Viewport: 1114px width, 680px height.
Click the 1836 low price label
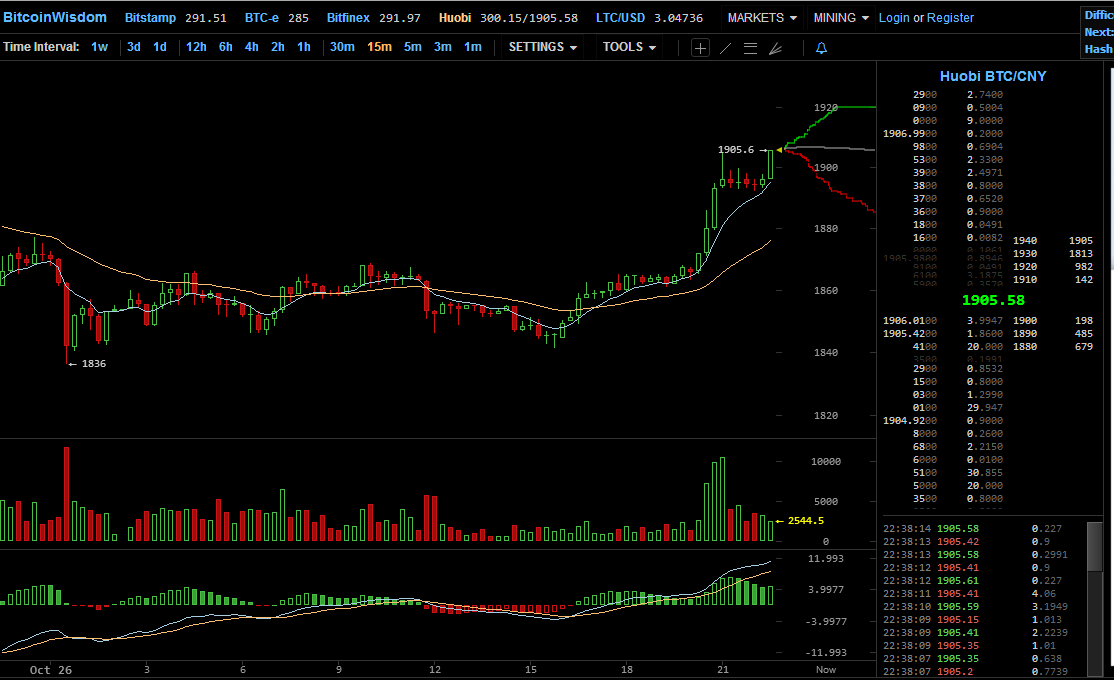click(x=94, y=364)
